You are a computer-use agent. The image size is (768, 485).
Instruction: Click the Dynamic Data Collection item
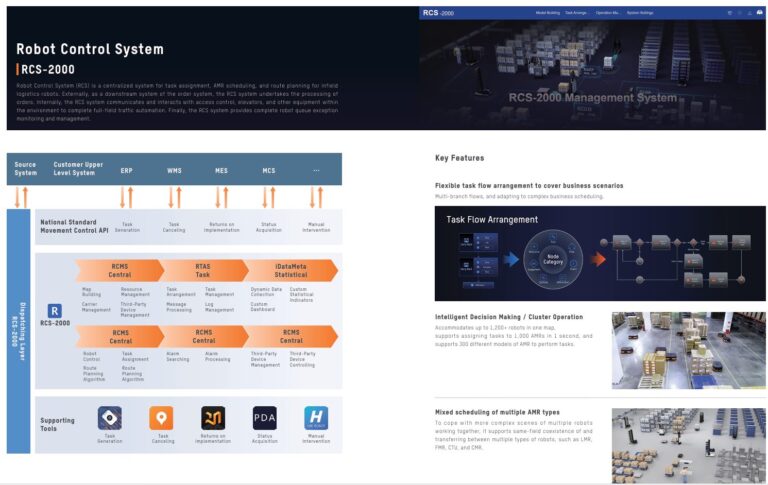[266, 292]
